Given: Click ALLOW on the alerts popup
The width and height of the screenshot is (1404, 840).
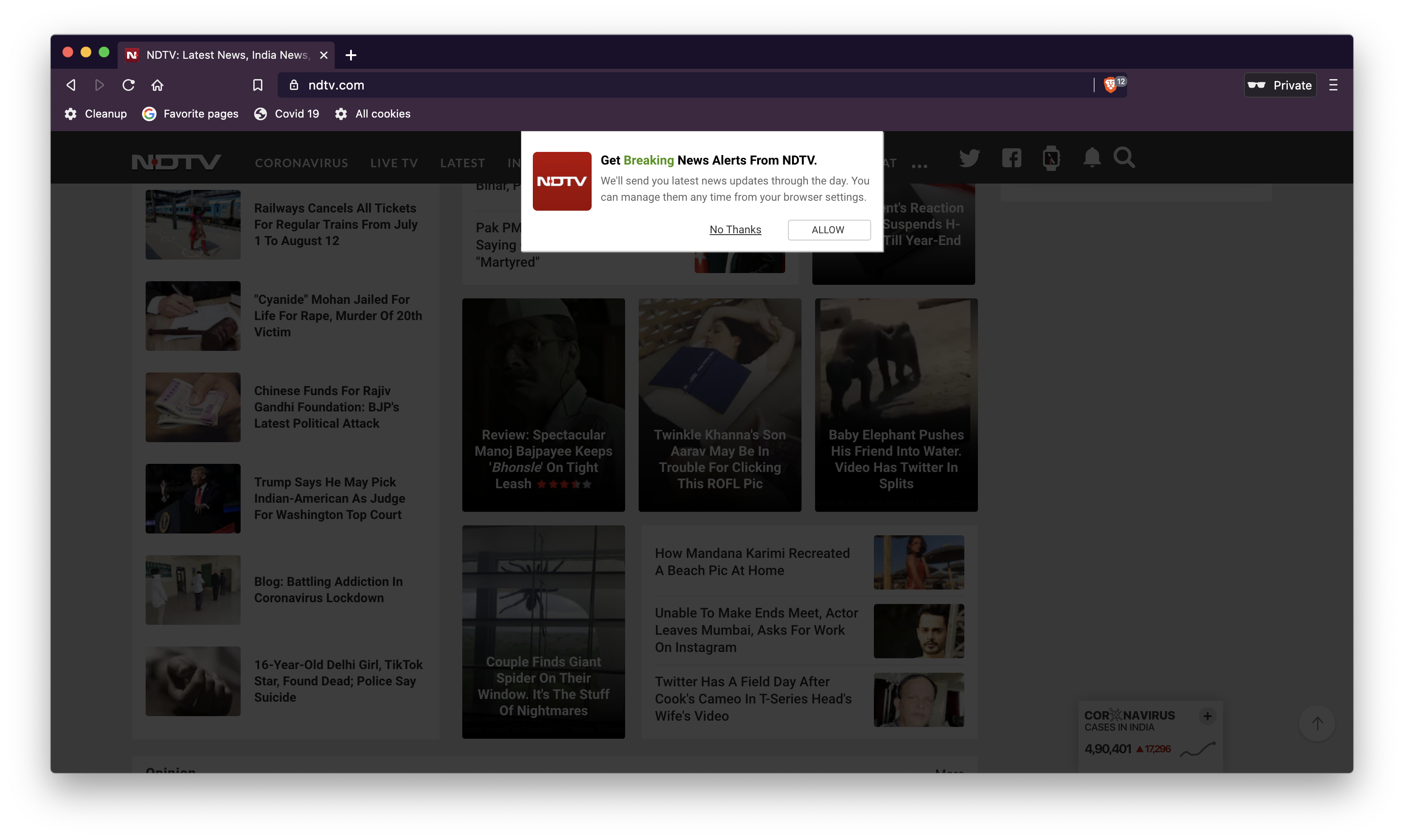Looking at the screenshot, I should pyautogui.click(x=829, y=230).
